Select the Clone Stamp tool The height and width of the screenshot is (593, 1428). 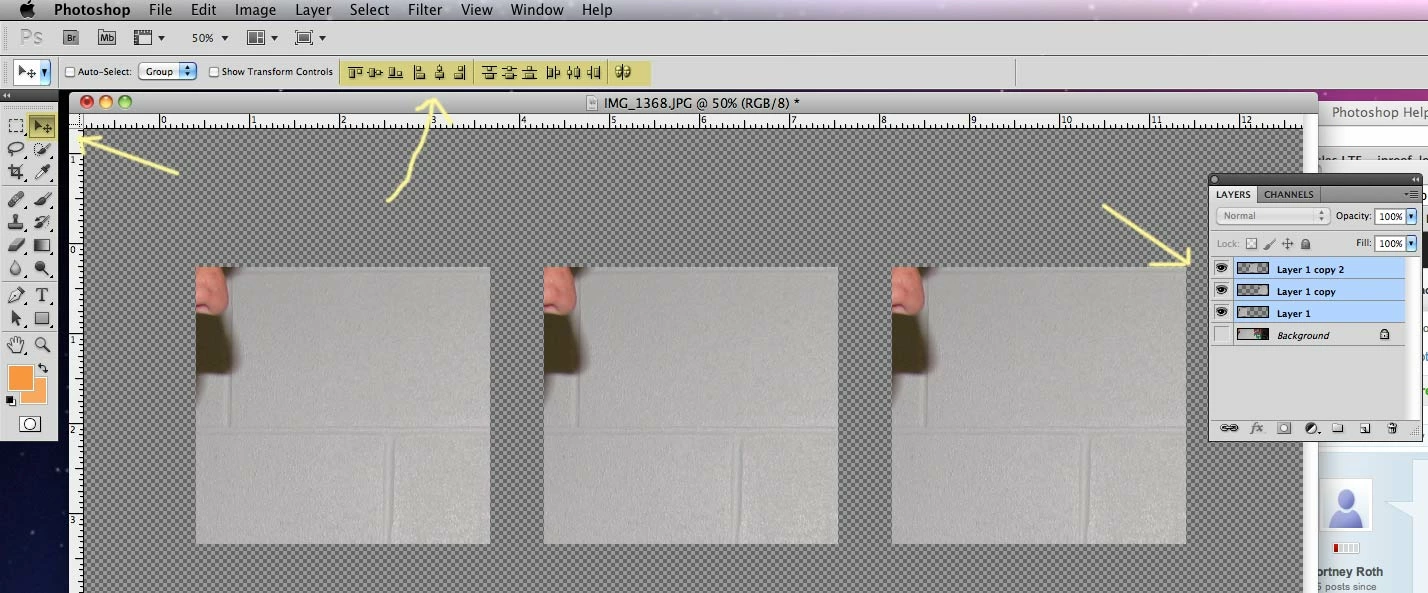[16, 222]
